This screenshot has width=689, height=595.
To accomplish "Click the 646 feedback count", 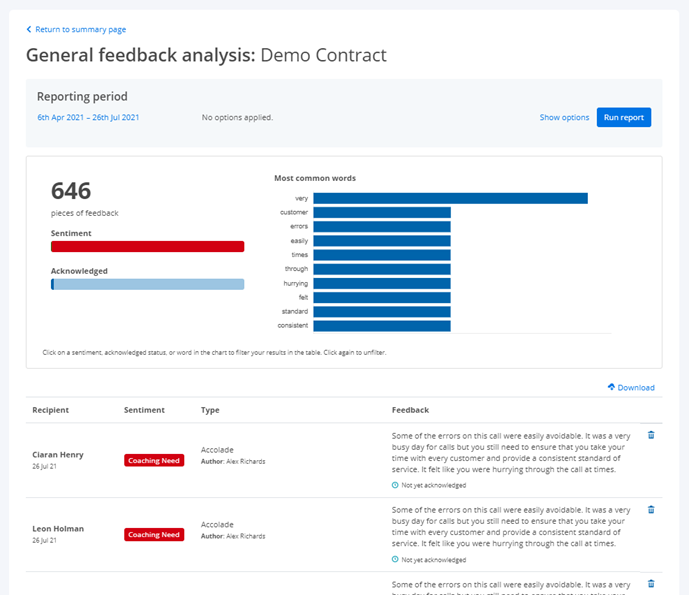I will (71, 191).
